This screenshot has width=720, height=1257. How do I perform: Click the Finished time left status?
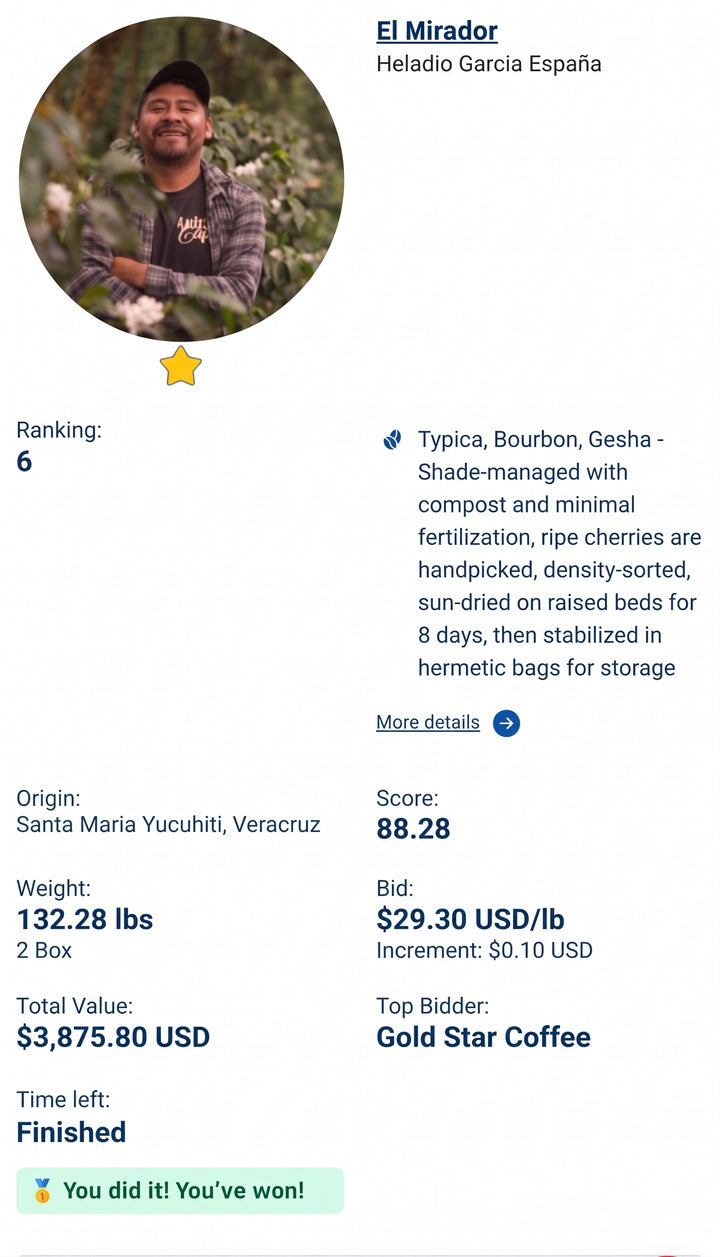pos(71,1132)
